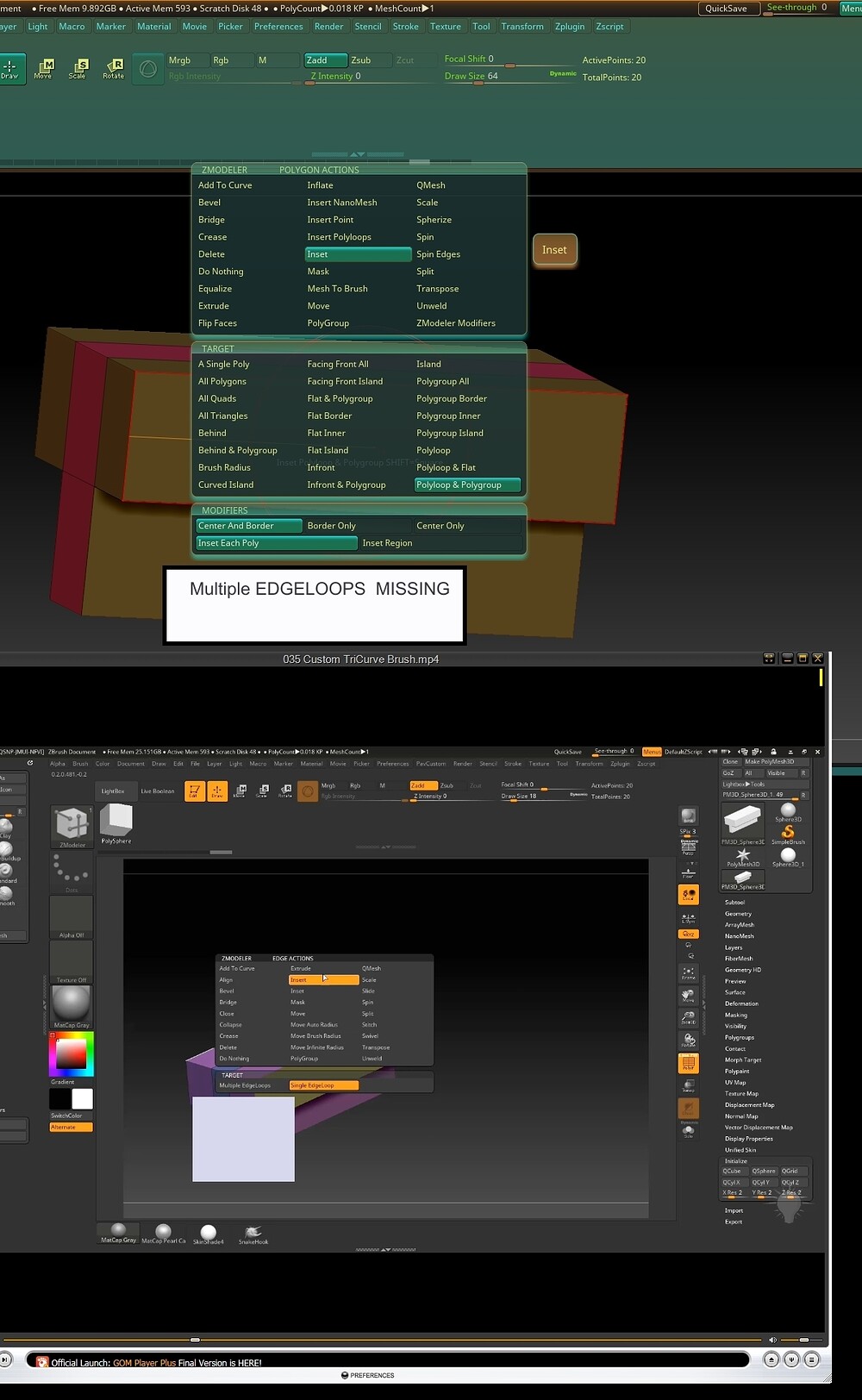Click the GOM Player seek bar
The image size is (862, 1400).
[383, 1340]
